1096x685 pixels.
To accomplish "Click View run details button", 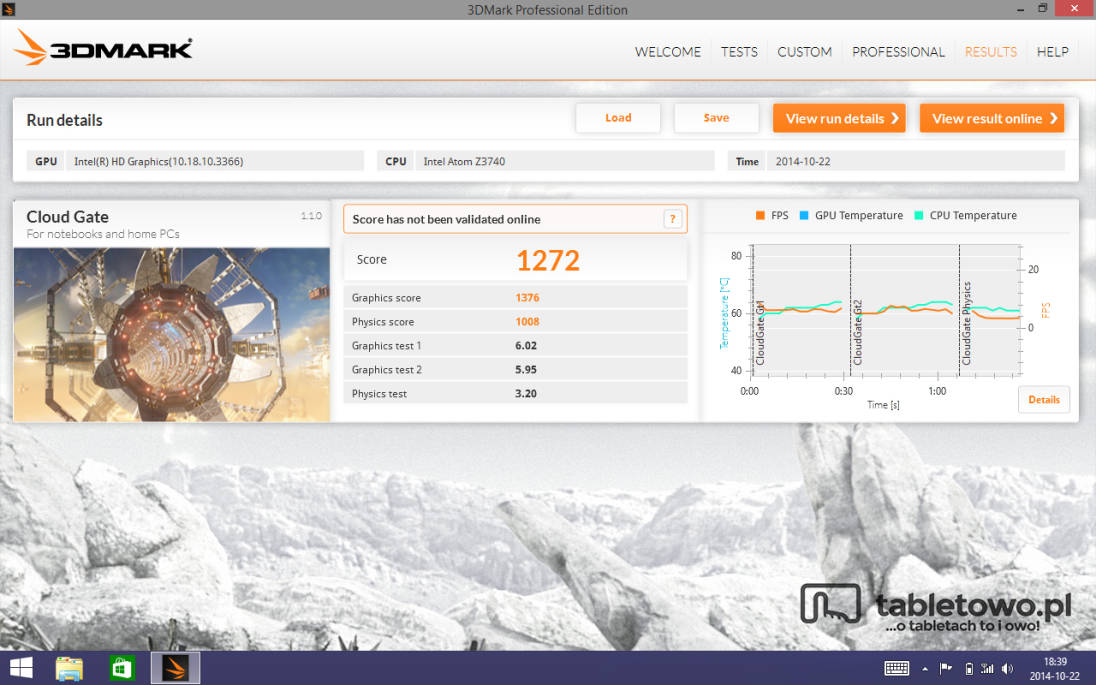I will 839,118.
